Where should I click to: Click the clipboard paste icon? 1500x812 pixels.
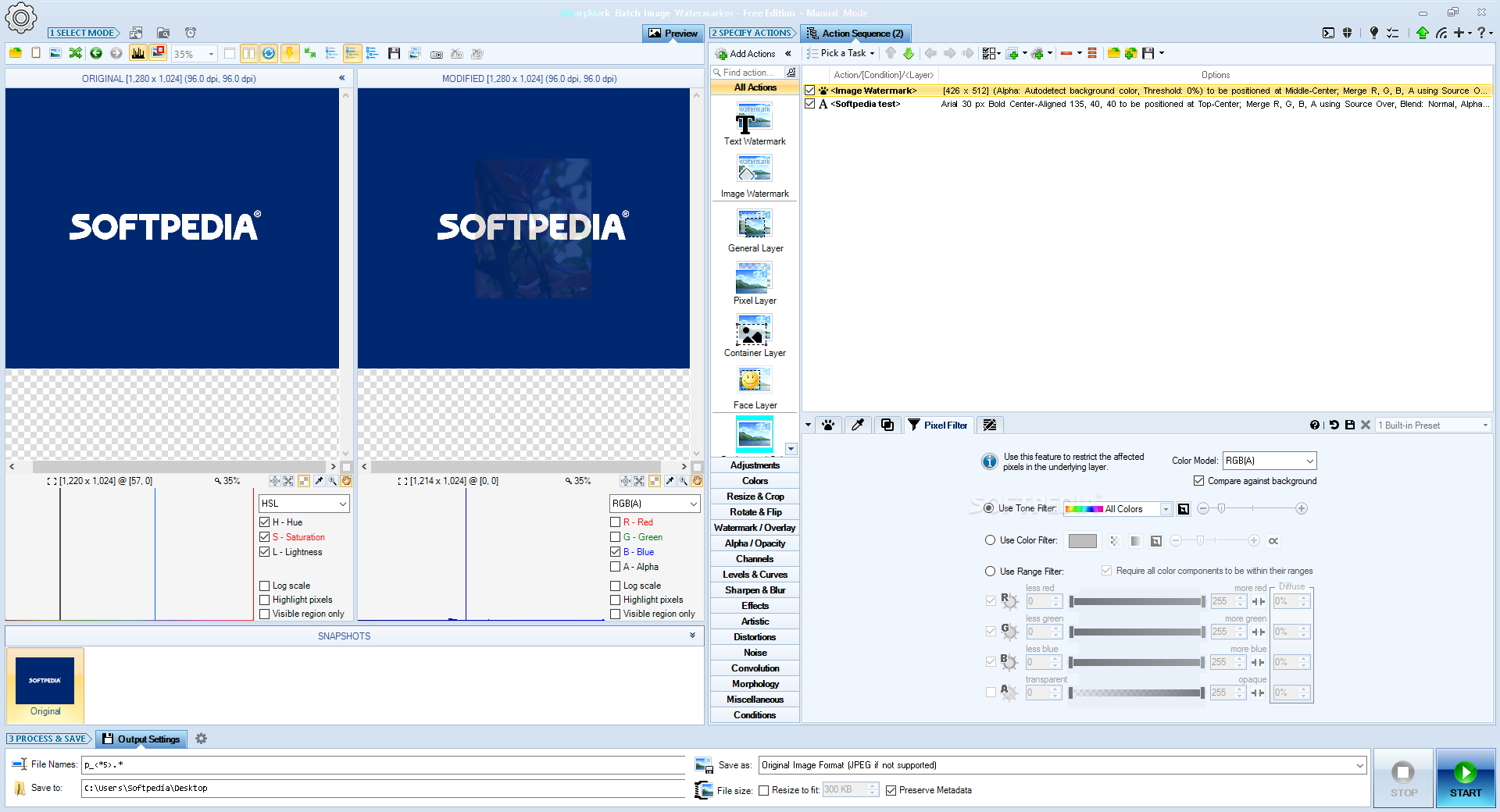(x=36, y=53)
